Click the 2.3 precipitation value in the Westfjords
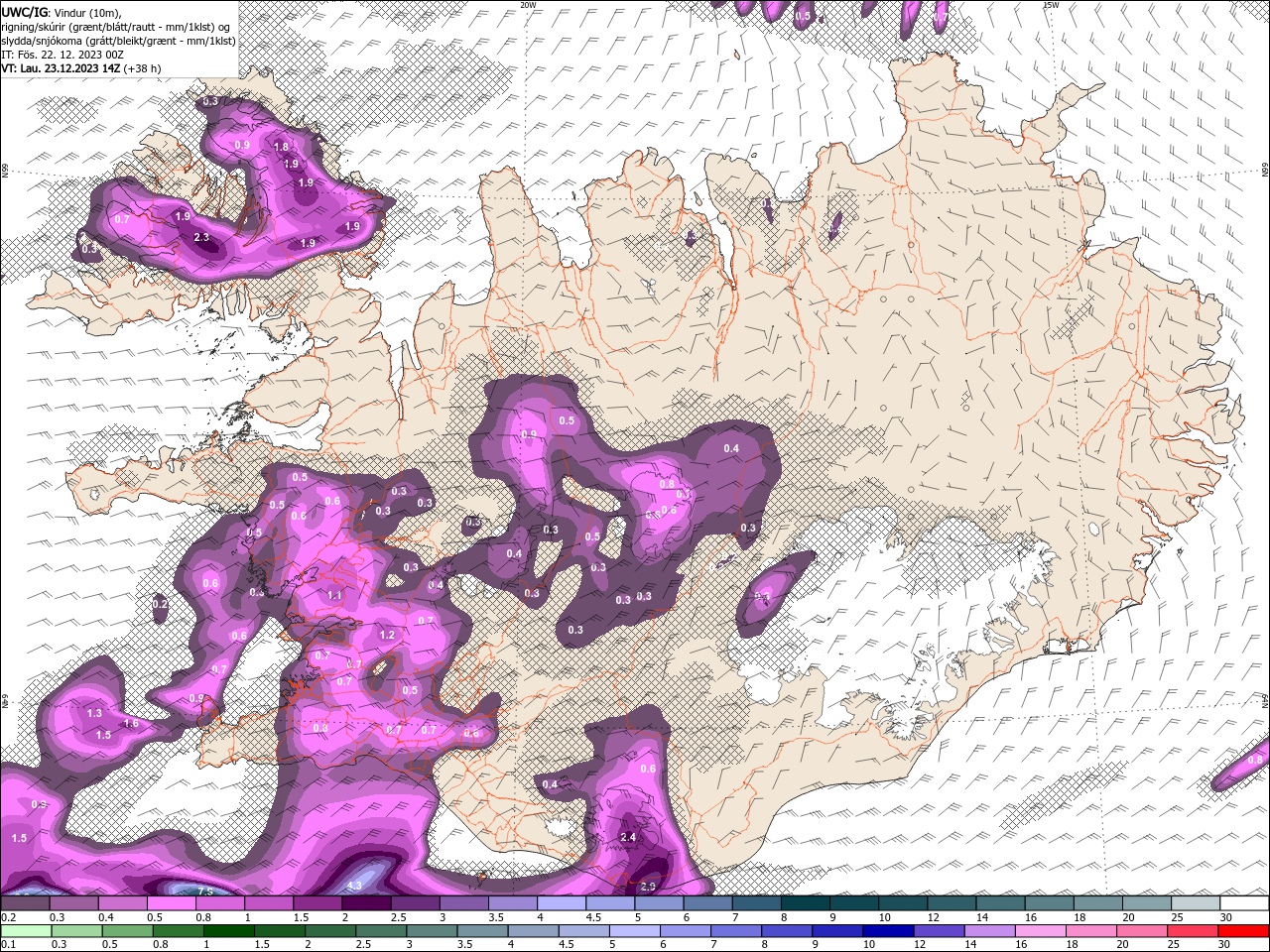This screenshot has height=952, width=1270. tap(201, 237)
